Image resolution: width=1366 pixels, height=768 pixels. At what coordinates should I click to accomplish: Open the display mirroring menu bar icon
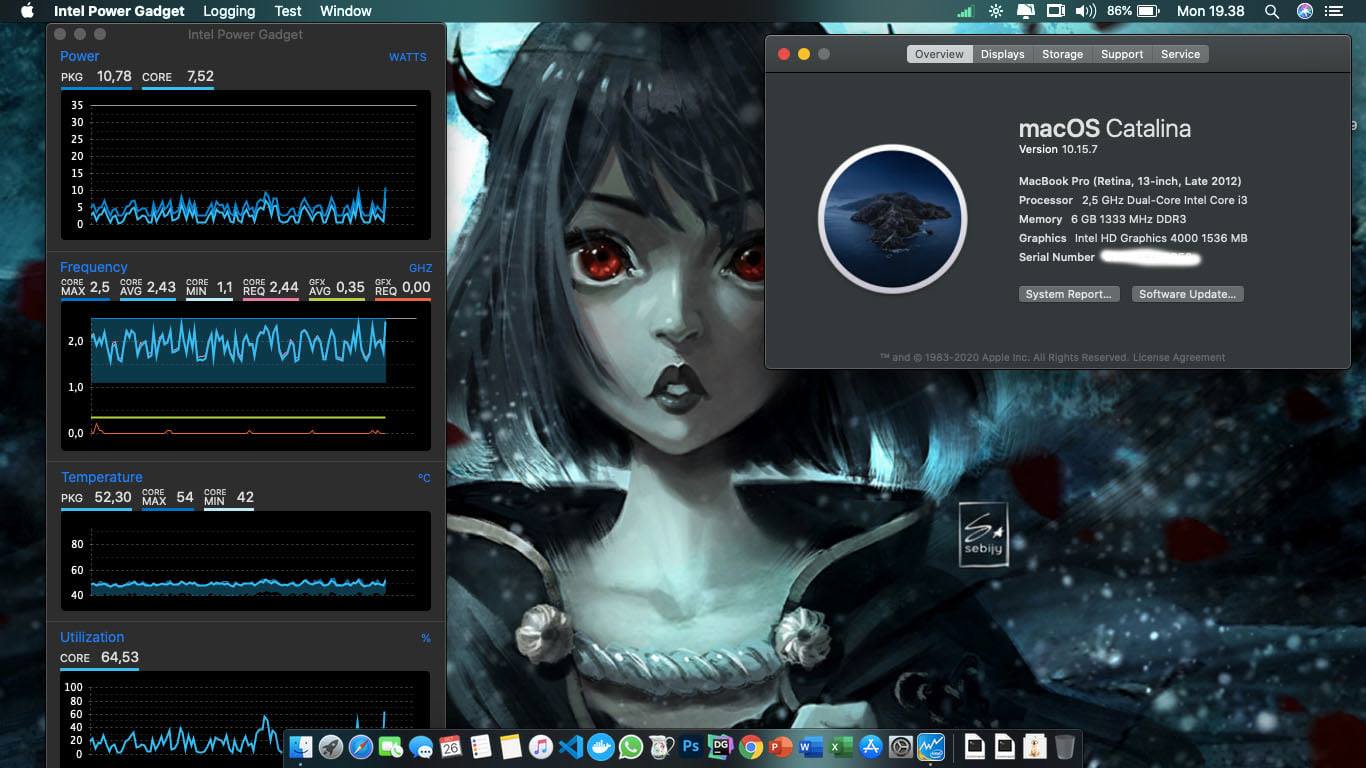pyautogui.click(x=1055, y=11)
